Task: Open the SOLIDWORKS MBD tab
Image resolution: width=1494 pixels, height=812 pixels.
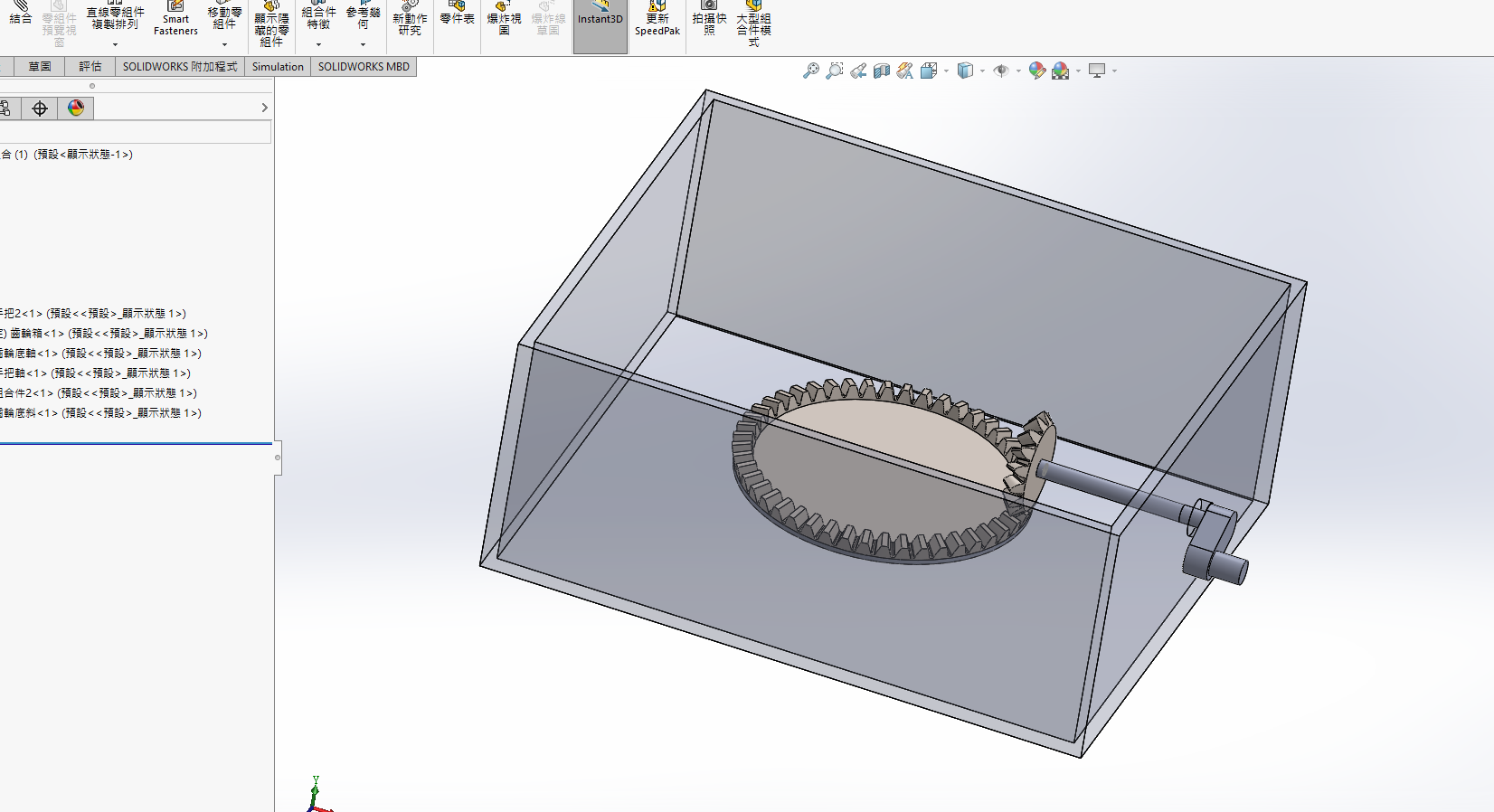Action: (364, 66)
